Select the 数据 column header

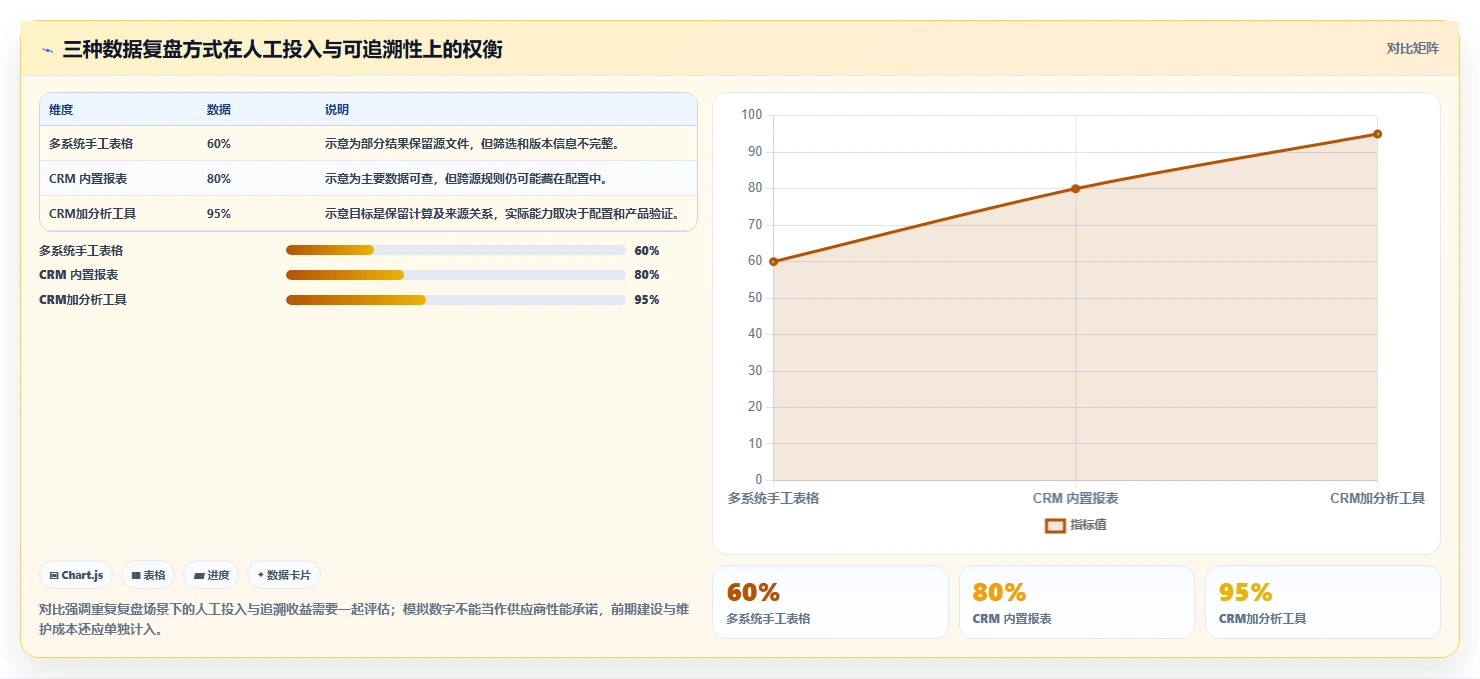pyautogui.click(x=219, y=110)
